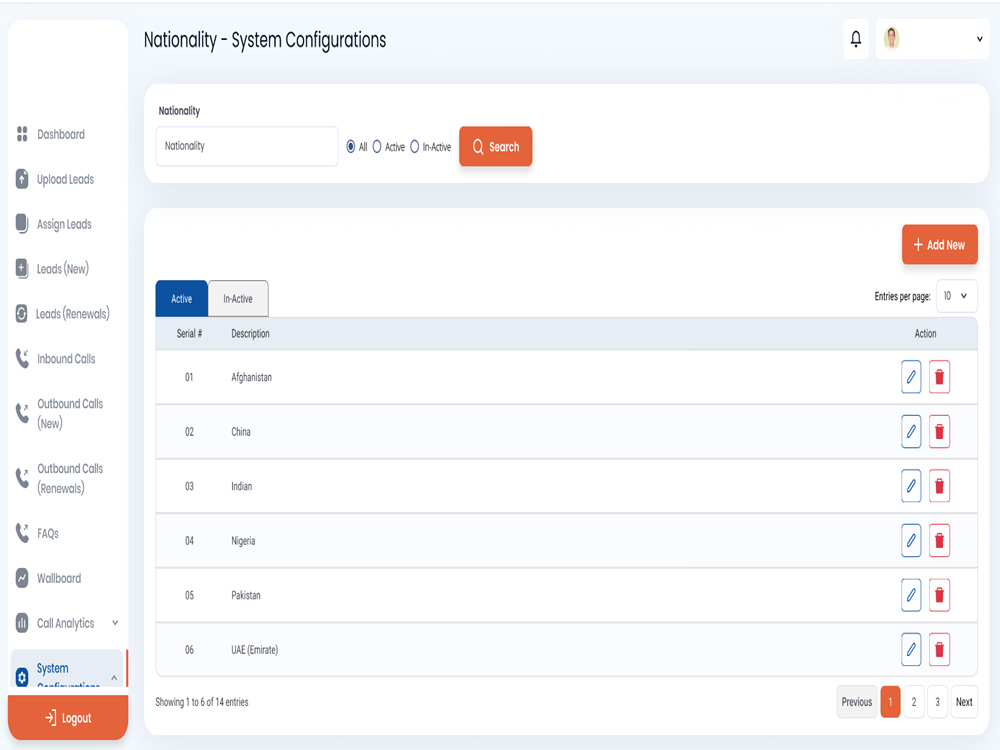Open Dashboard from the sidebar
The width and height of the screenshot is (1000, 750).
(x=61, y=134)
